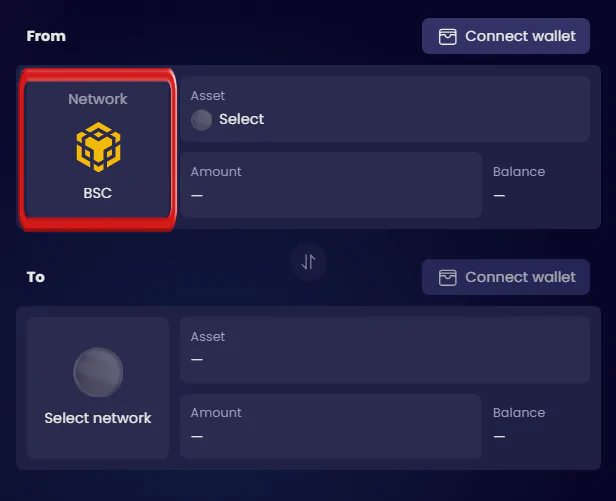Click the From Balance value dash
The image size is (616, 501).
pos(499,195)
